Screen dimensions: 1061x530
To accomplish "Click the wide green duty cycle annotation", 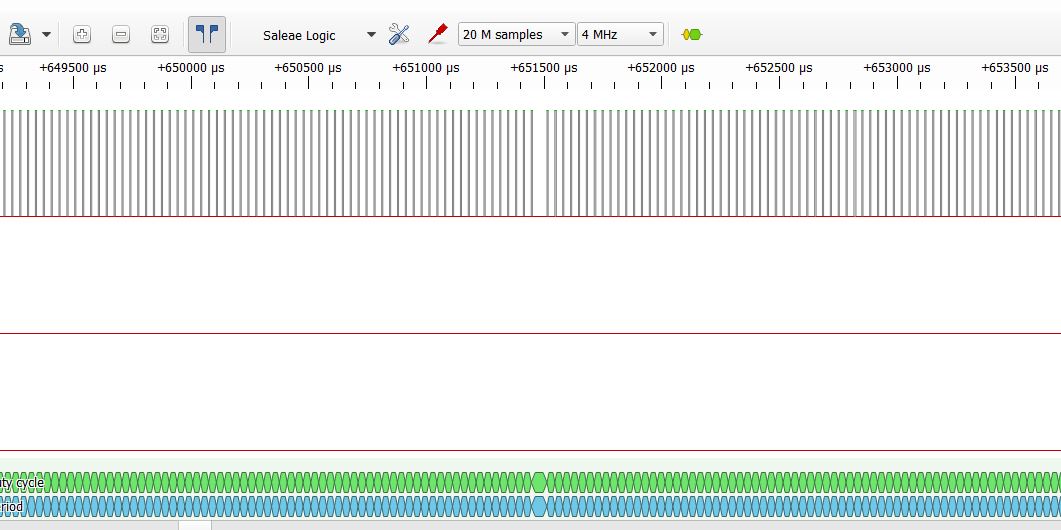I will (x=539, y=483).
